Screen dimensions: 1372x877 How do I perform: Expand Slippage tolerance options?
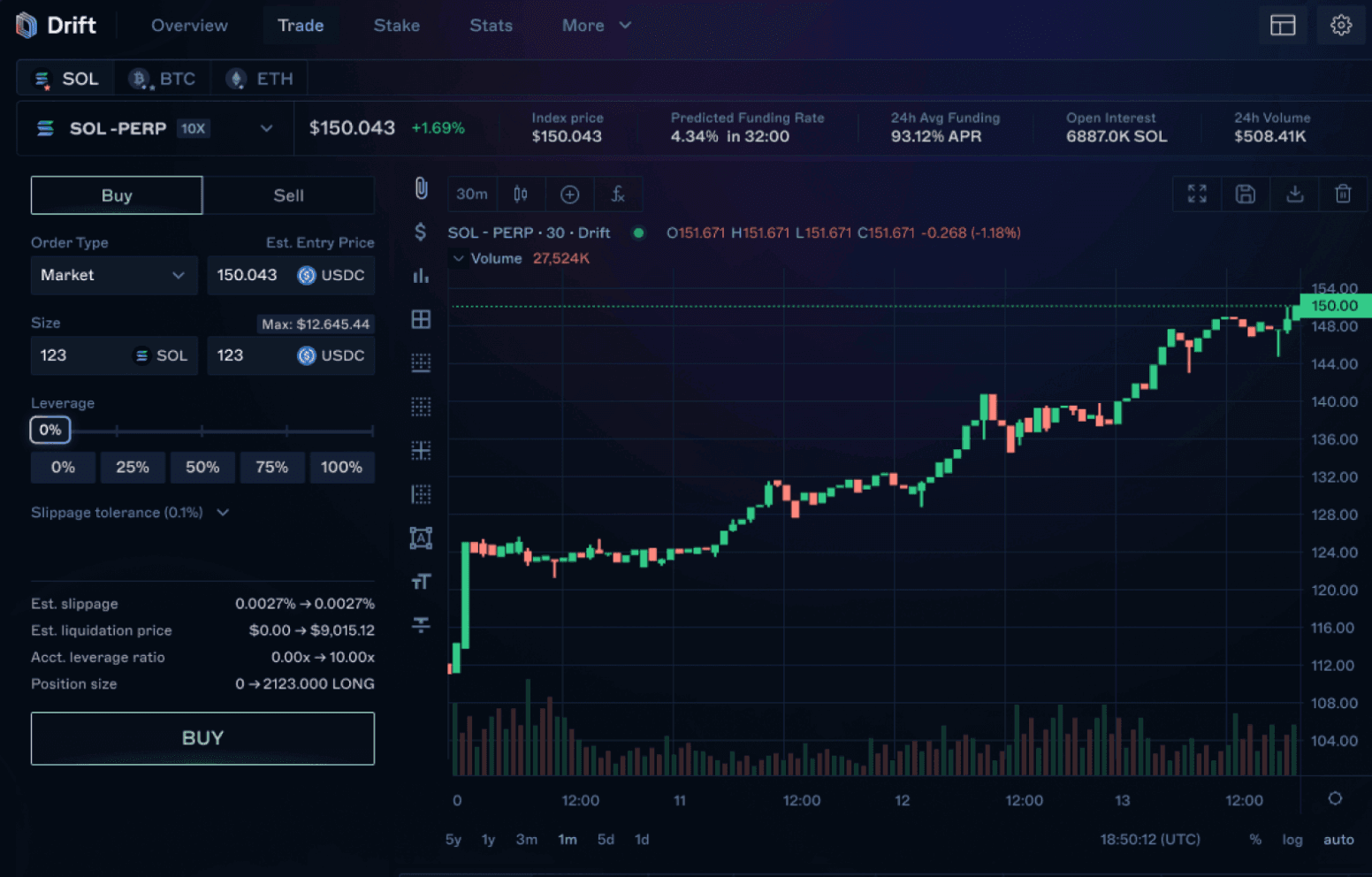pyautogui.click(x=131, y=513)
